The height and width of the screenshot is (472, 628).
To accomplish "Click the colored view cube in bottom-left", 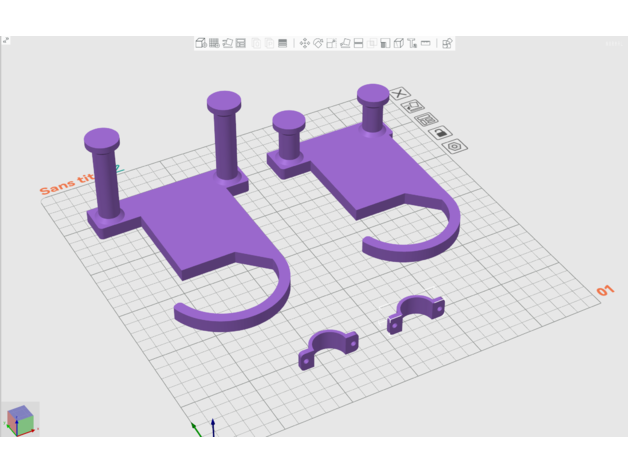I will [x=20, y=420].
